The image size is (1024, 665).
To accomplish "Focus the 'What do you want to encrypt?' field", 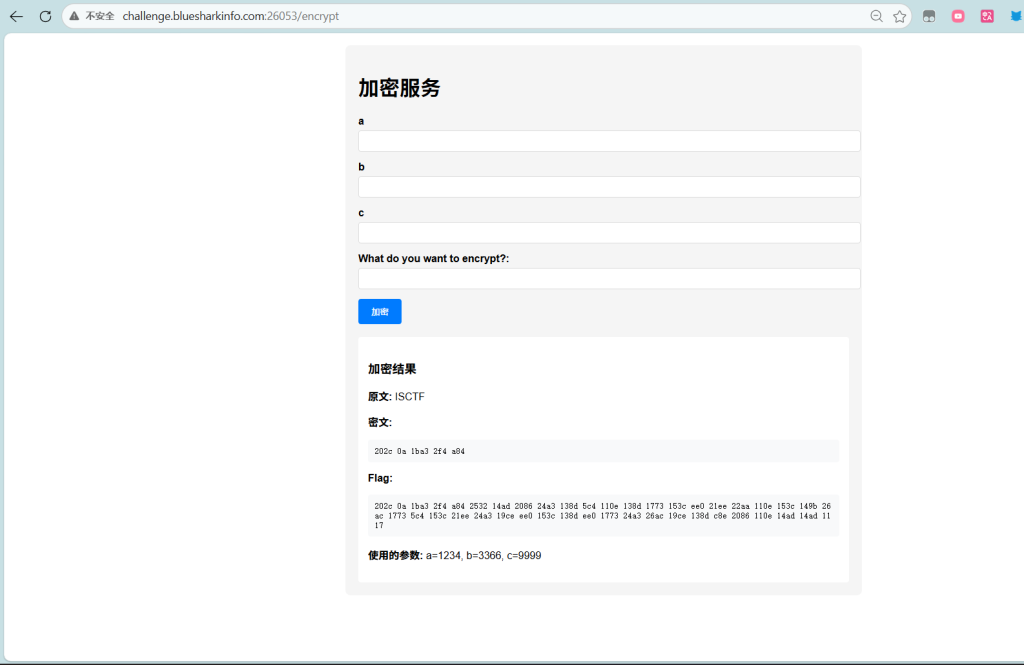I will [609, 279].
